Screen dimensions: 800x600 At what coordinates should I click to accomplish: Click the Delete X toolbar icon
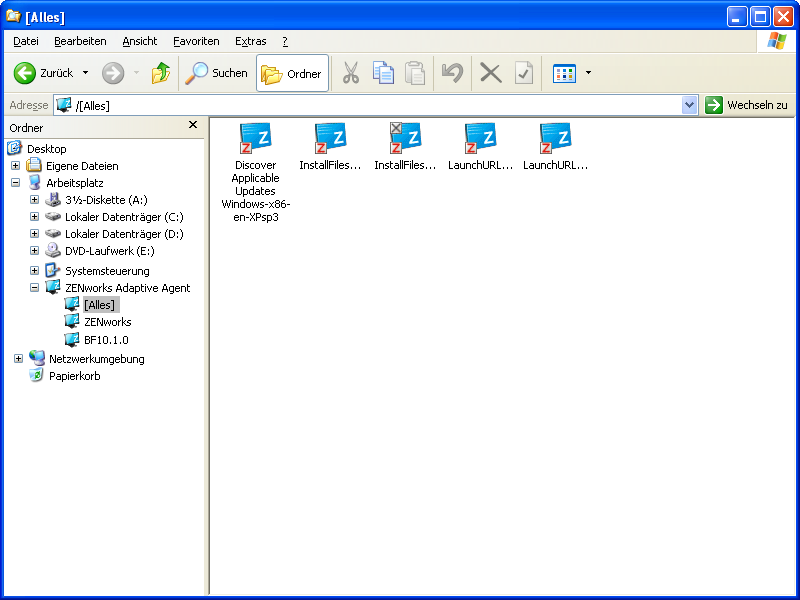490,73
